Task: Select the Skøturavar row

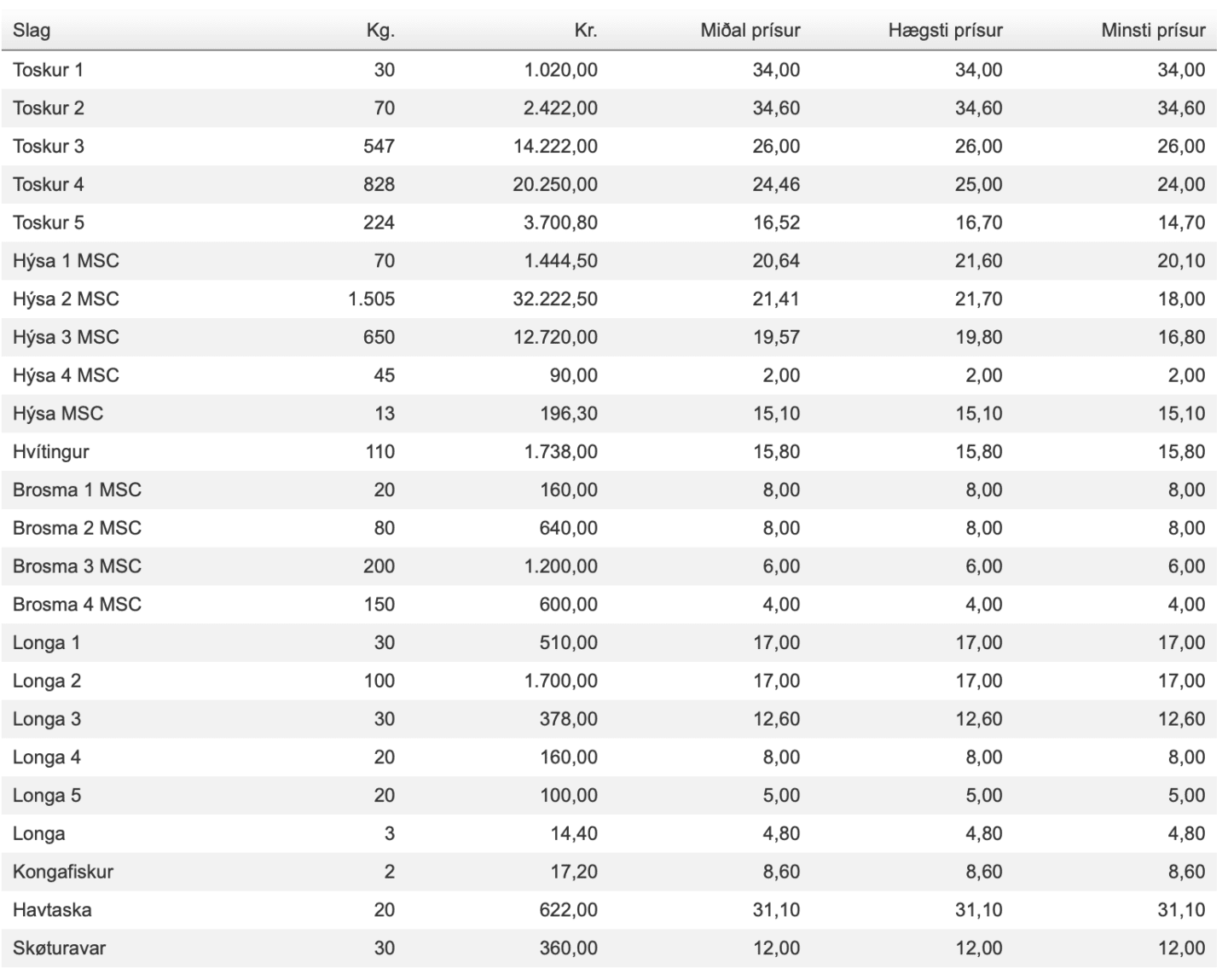Action: tap(609, 948)
